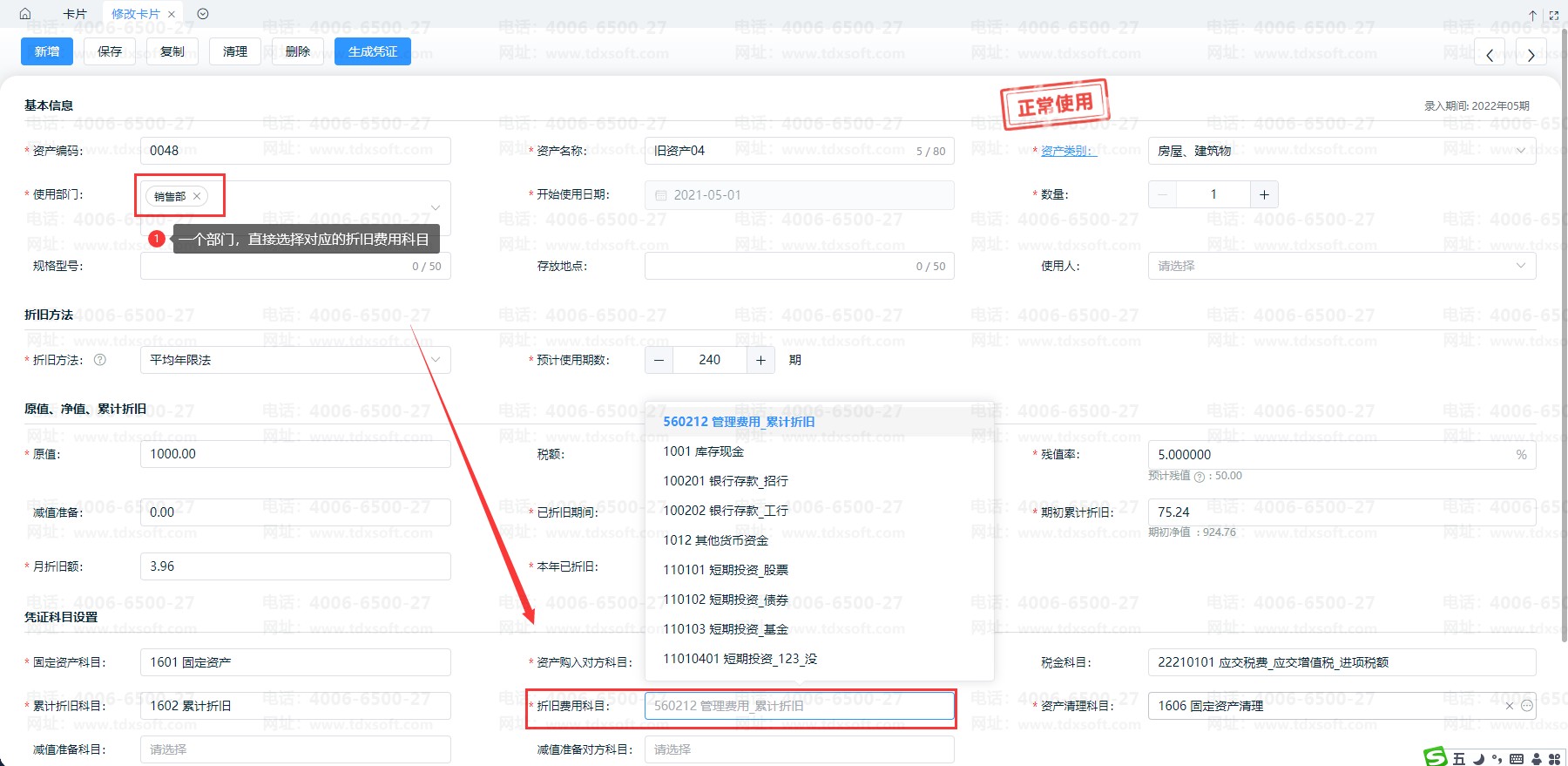
Task: Click the 原值 input field
Action: click(294, 454)
